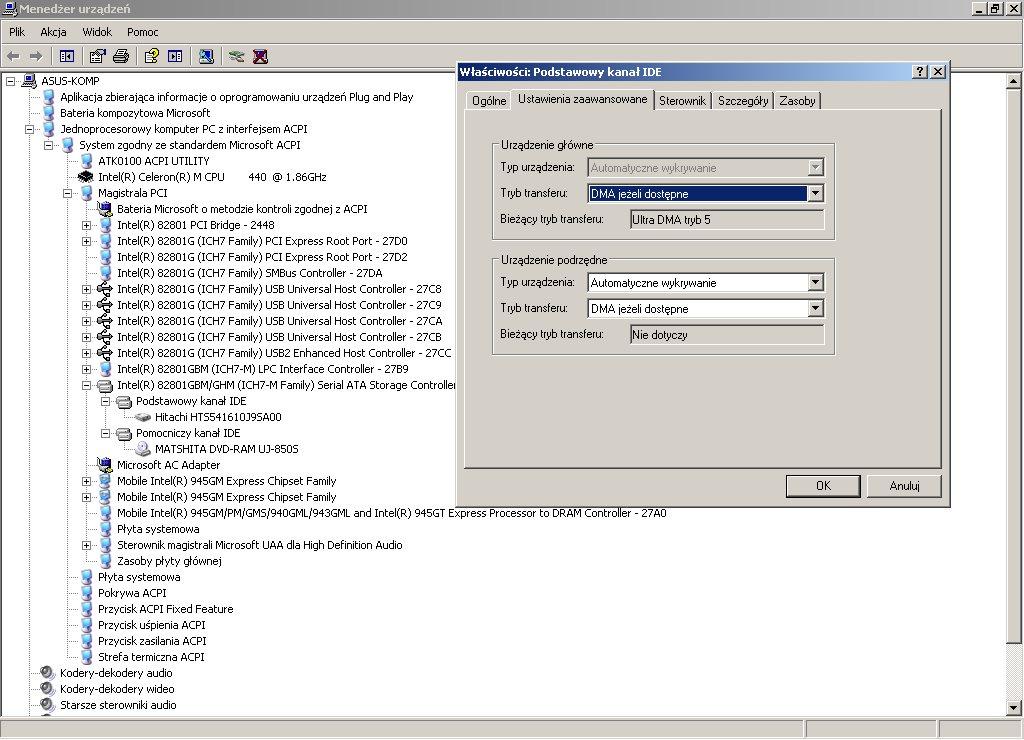Select ATK0100 ACPI UTILITY entry
Viewport: 1024px width, 740px height.
pyautogui.click(x=153, y=161)
